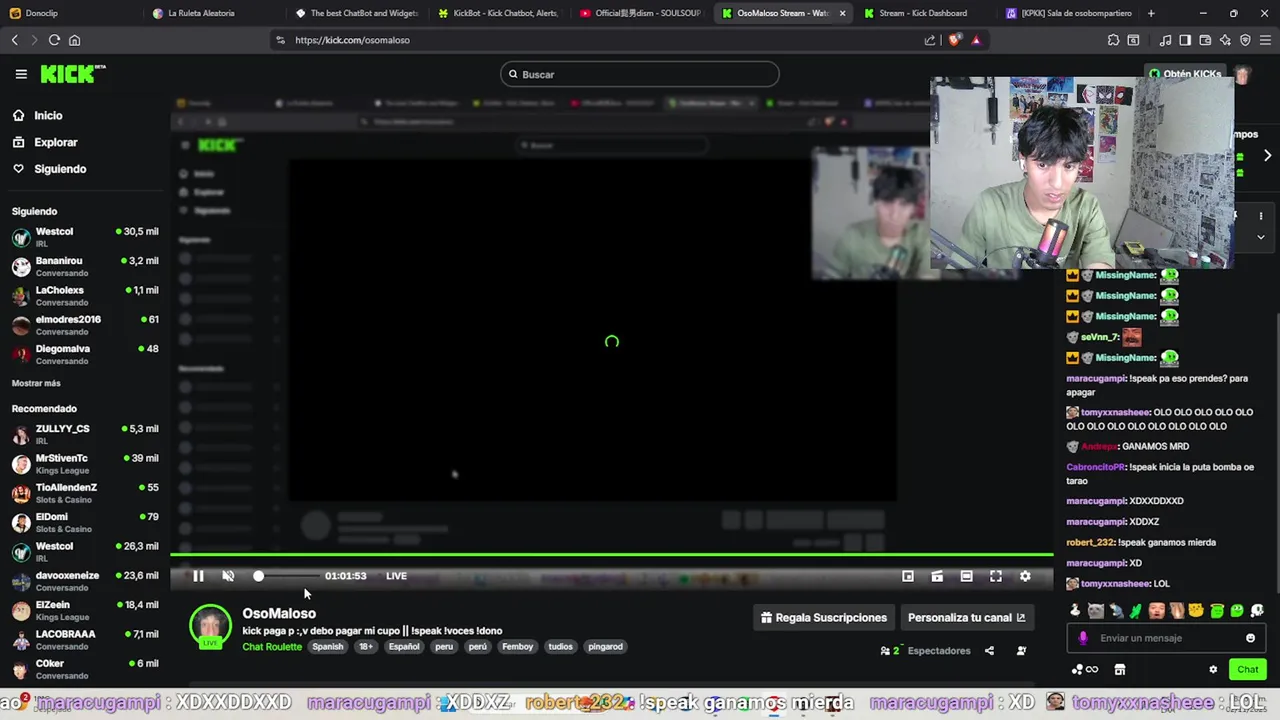Open browser music playlist icon

pos(1165,40)
